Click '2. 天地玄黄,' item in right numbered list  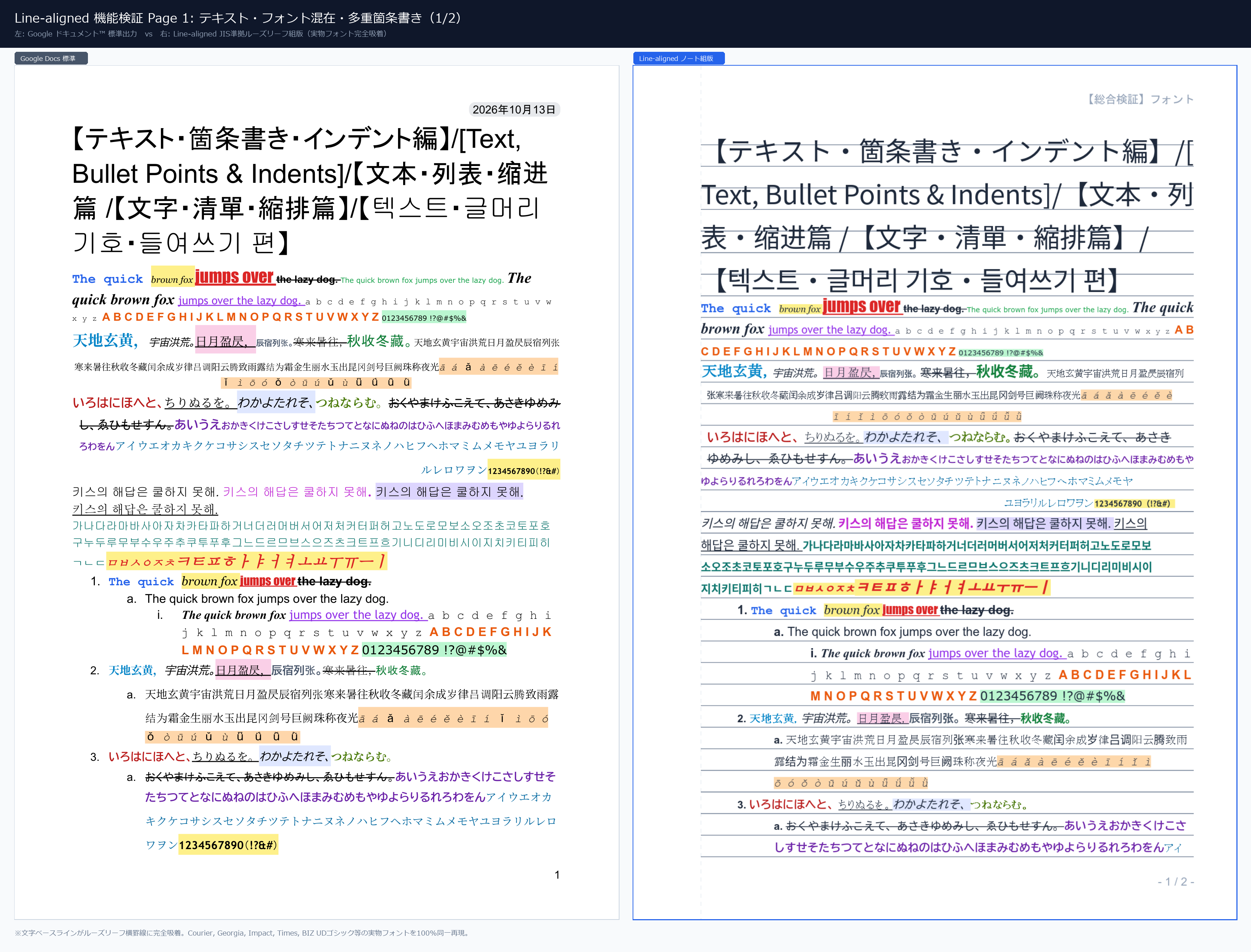pos(767,718)
